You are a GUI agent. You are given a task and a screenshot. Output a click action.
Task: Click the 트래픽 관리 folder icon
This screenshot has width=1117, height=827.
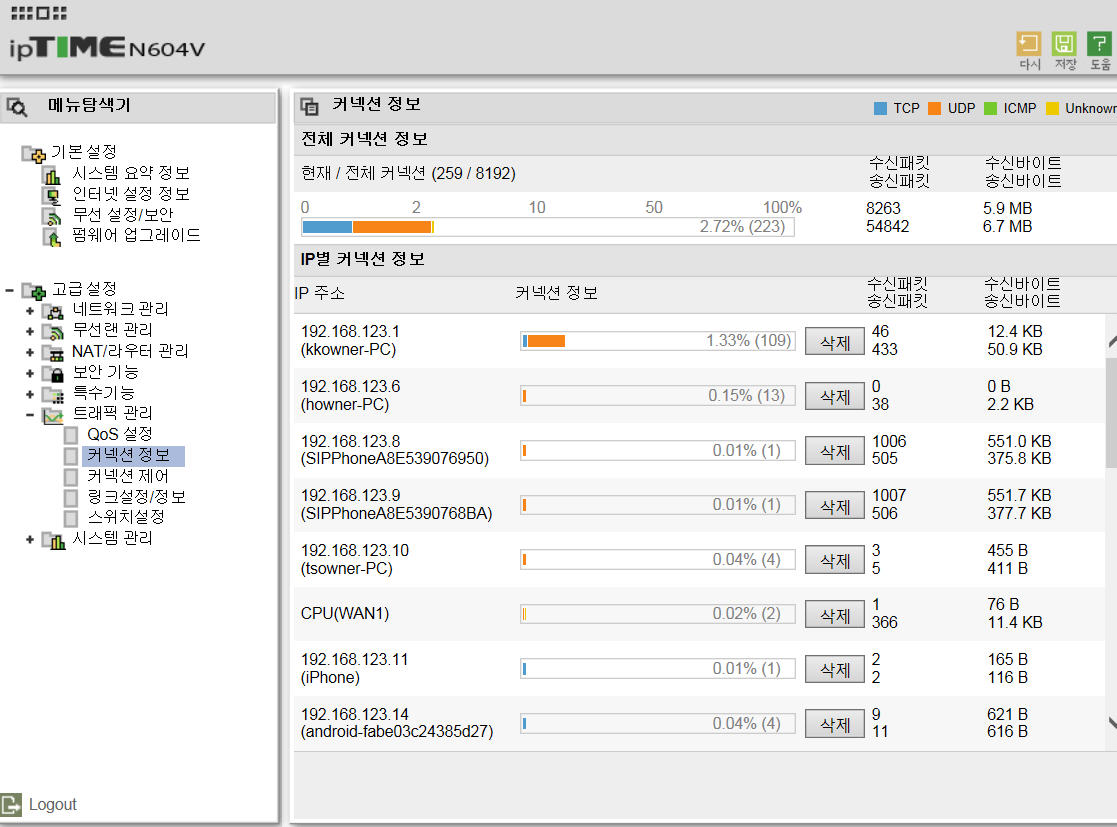pyautogui.click(x=53, y=415)
